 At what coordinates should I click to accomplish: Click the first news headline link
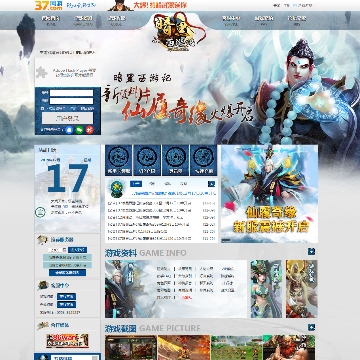click(149, 203)
